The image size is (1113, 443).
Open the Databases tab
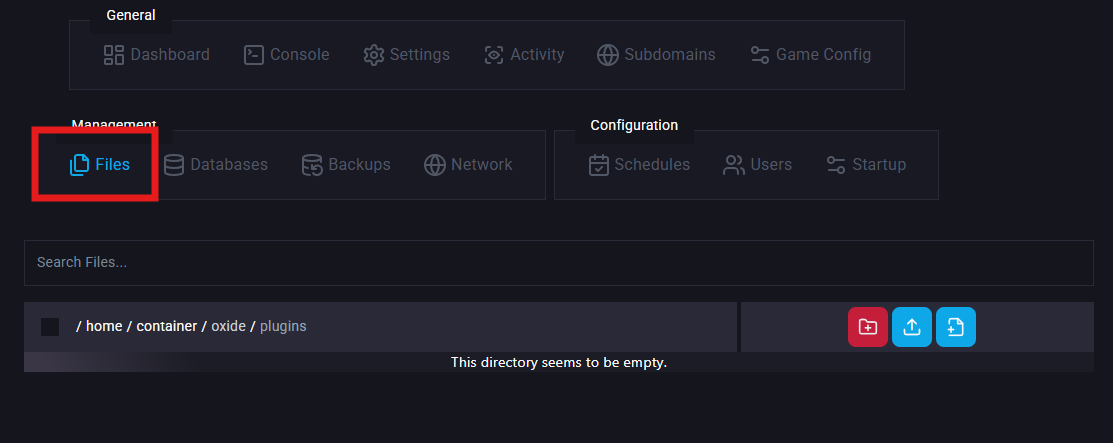216,165
